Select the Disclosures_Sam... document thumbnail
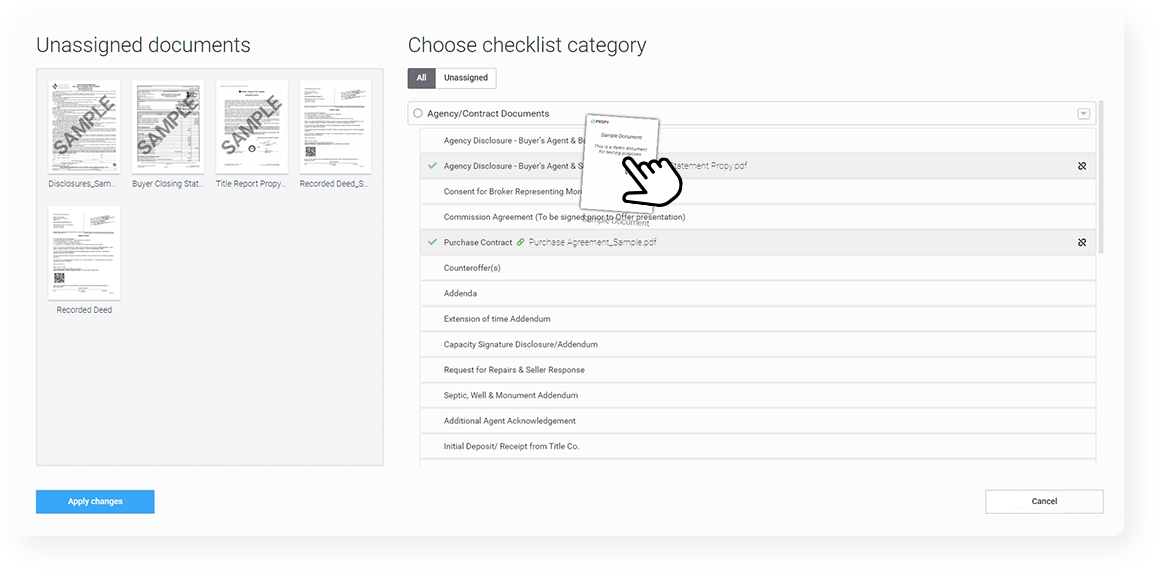The width and height of the screenshot is (1156, 570). pyautogui.click(x=84, y=127)
